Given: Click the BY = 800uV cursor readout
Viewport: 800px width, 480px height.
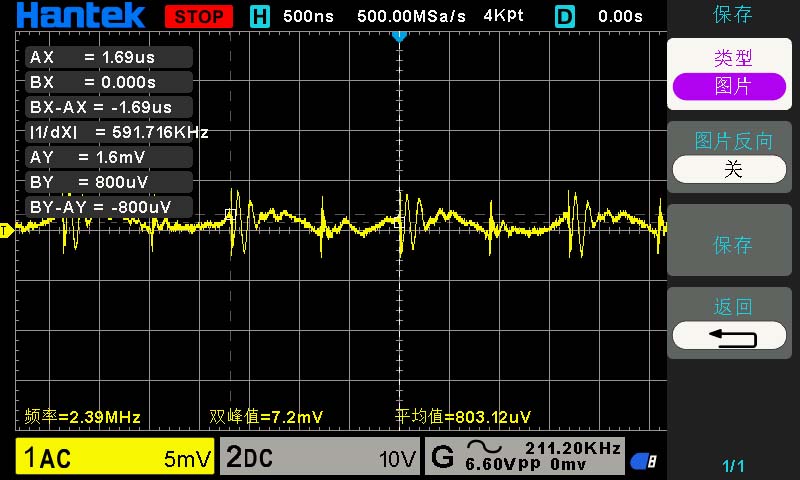Looking at the screenshot, I should (x=109, y=182).
